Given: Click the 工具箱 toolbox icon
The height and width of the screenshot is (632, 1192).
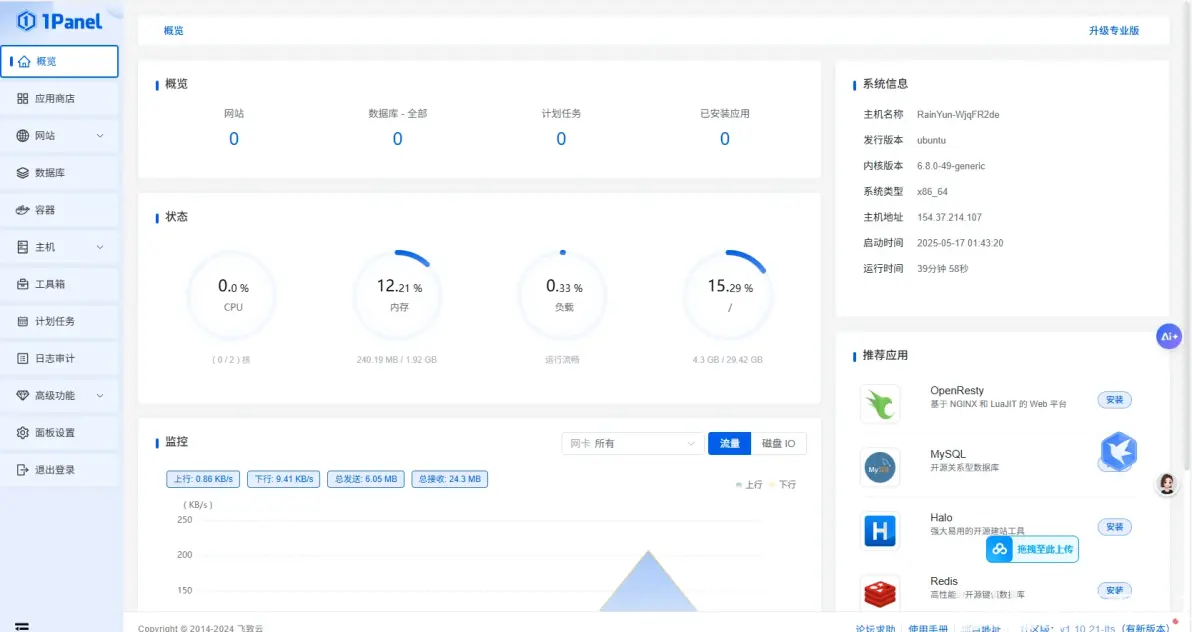Looking at the screenshot, I should click(23, 284).
